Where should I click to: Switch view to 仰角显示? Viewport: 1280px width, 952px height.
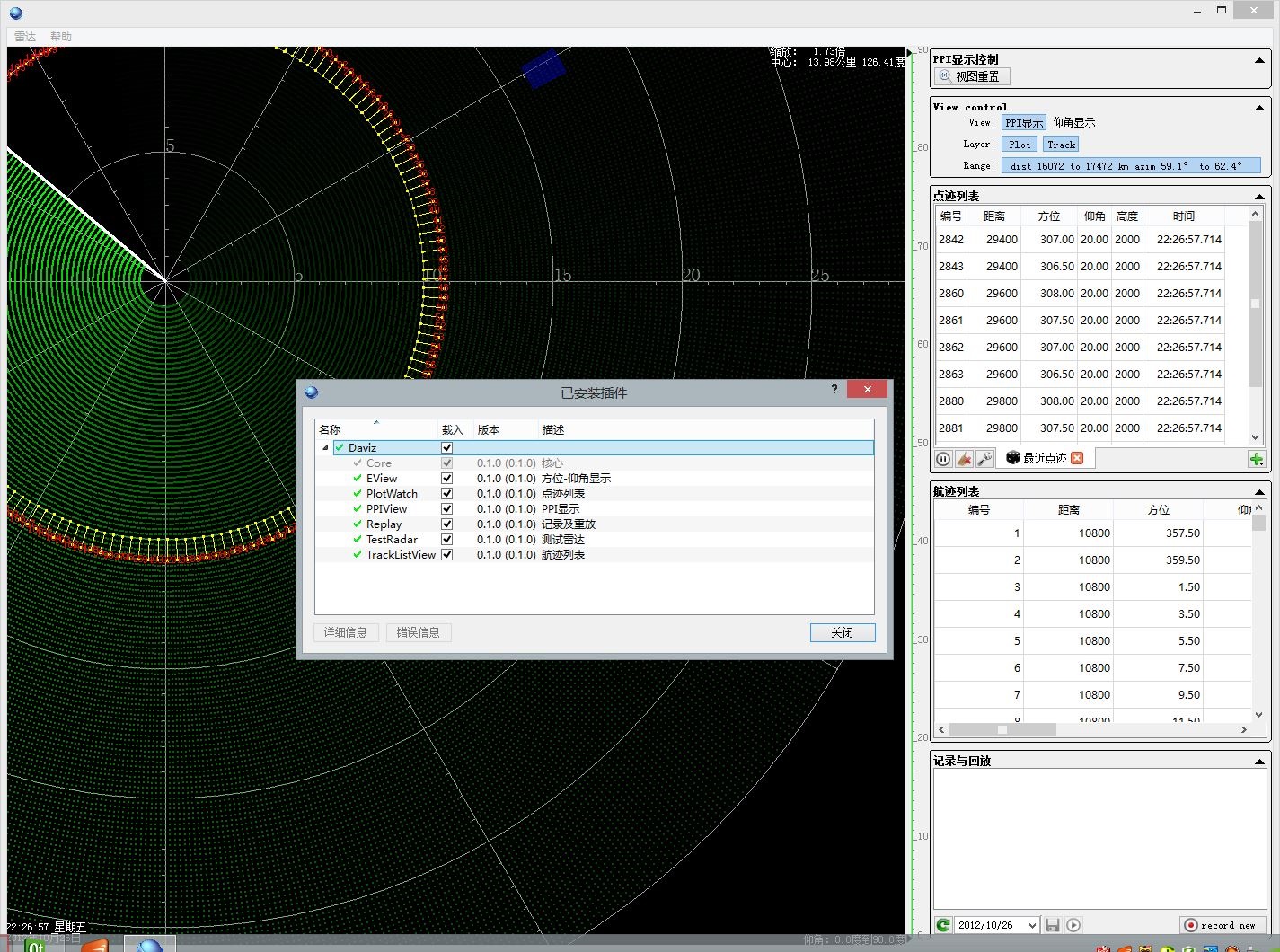[1074, 123]
